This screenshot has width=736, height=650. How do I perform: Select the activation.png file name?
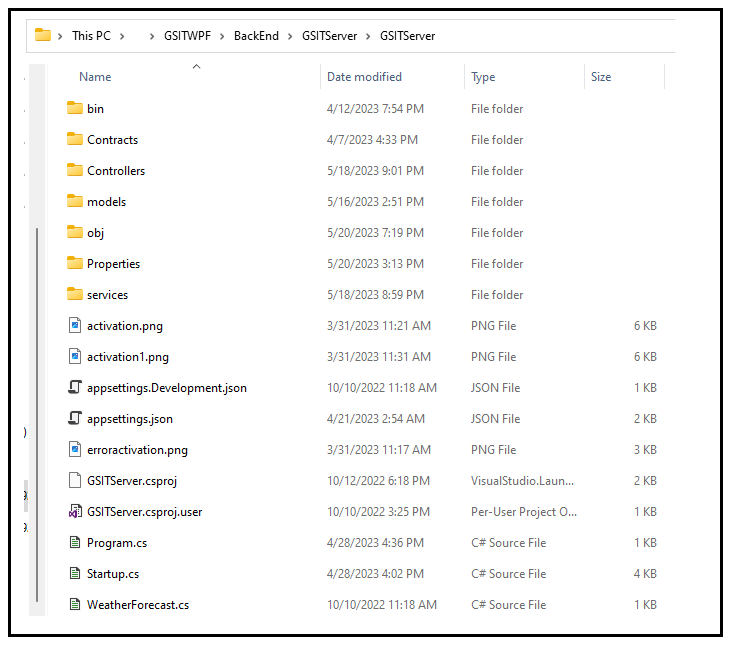[125, 326]
